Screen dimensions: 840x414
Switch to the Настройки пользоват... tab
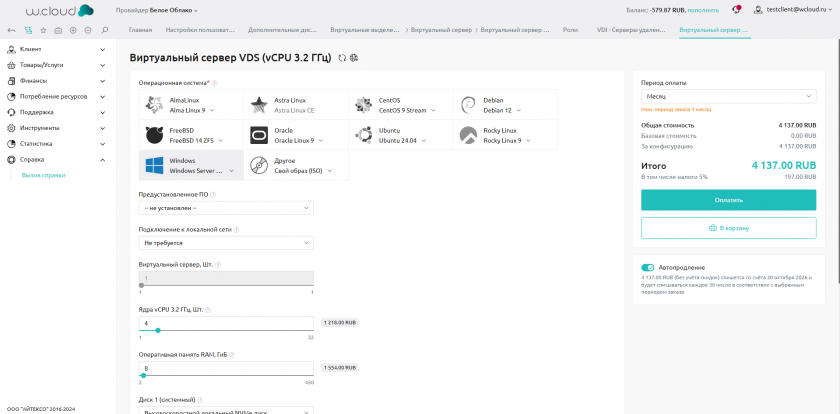tap(200, 30)
